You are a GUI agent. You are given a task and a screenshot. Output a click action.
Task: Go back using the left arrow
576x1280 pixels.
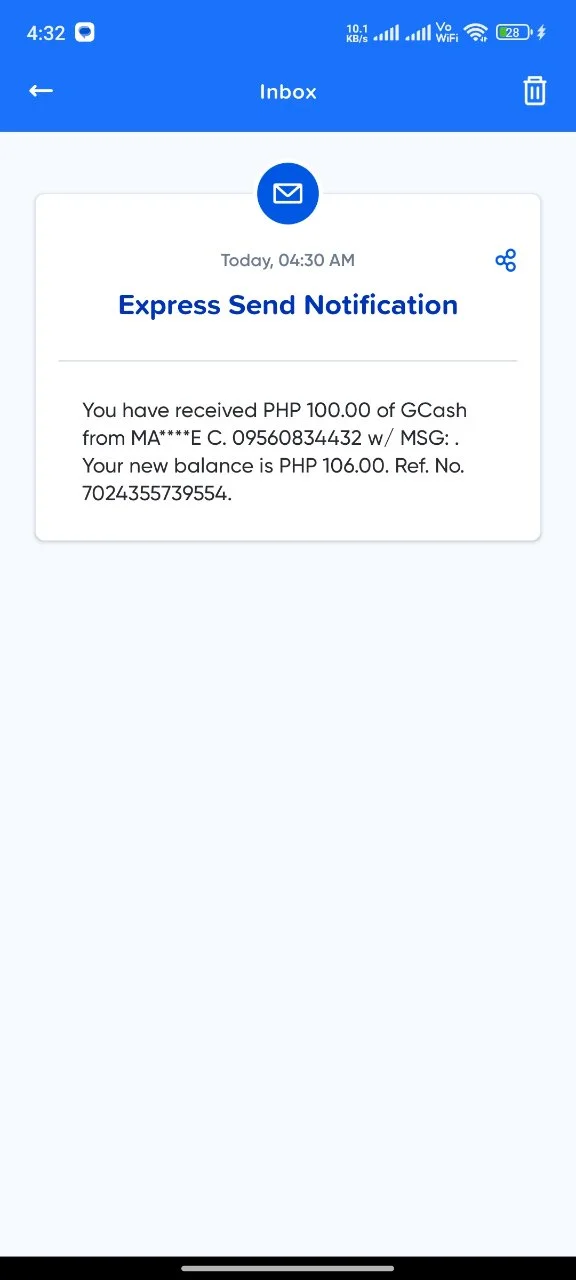tap(41, 91)
